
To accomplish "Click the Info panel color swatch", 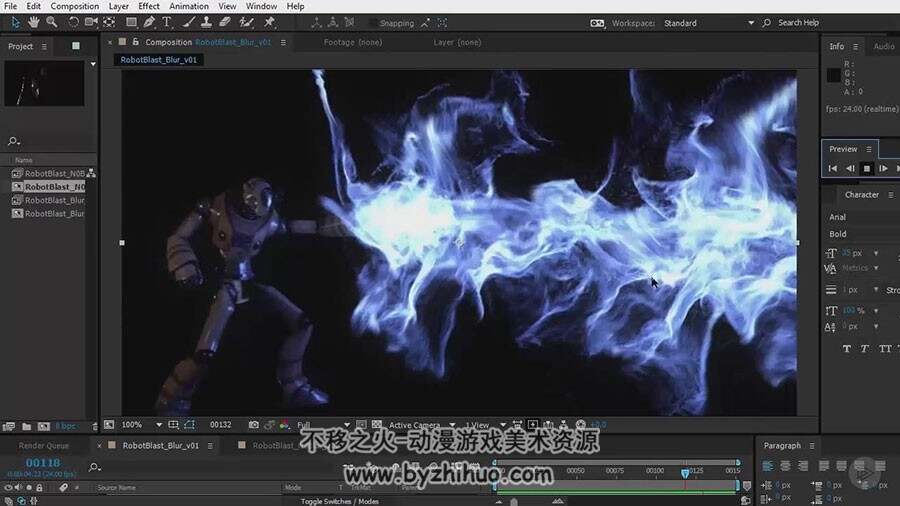I will click(833, 75).
